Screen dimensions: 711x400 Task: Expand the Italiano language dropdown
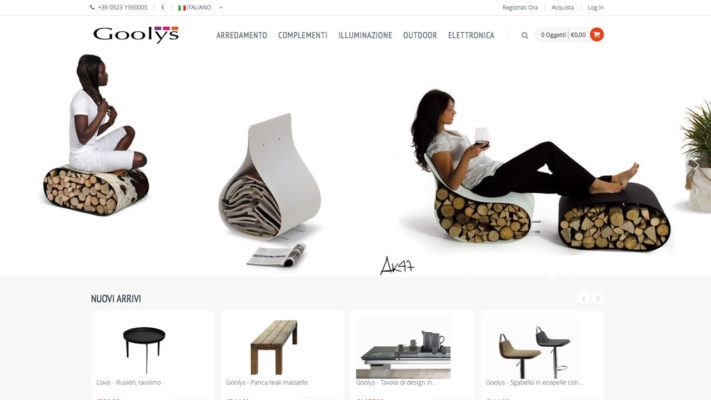pos(221,8)
